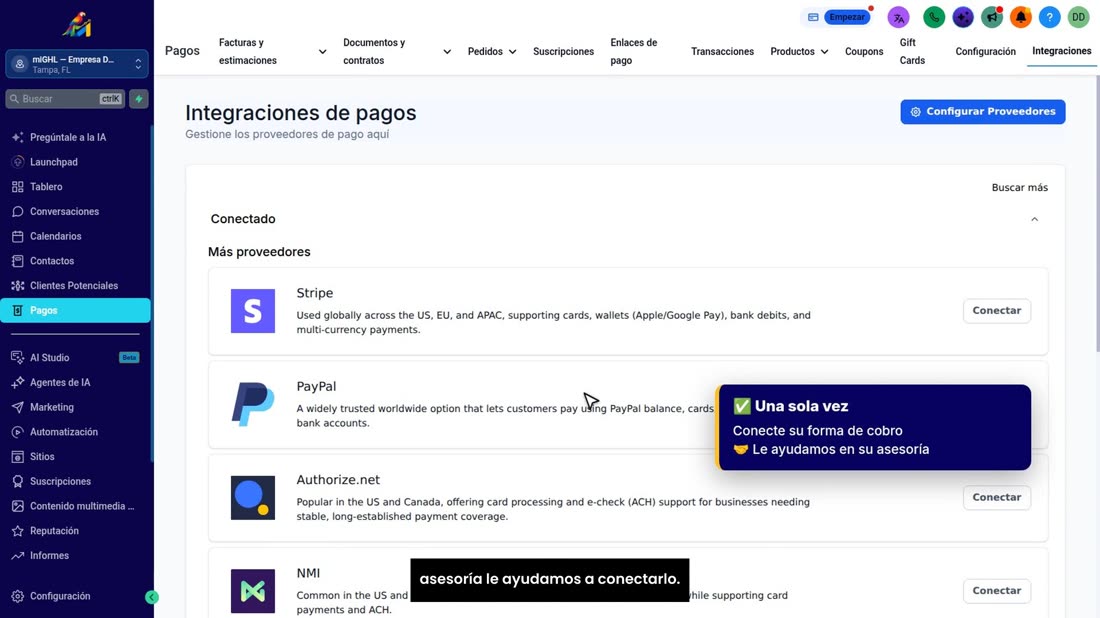
Task: Switch to Enlaces de pago tab
Action: (x=634, y=51)
